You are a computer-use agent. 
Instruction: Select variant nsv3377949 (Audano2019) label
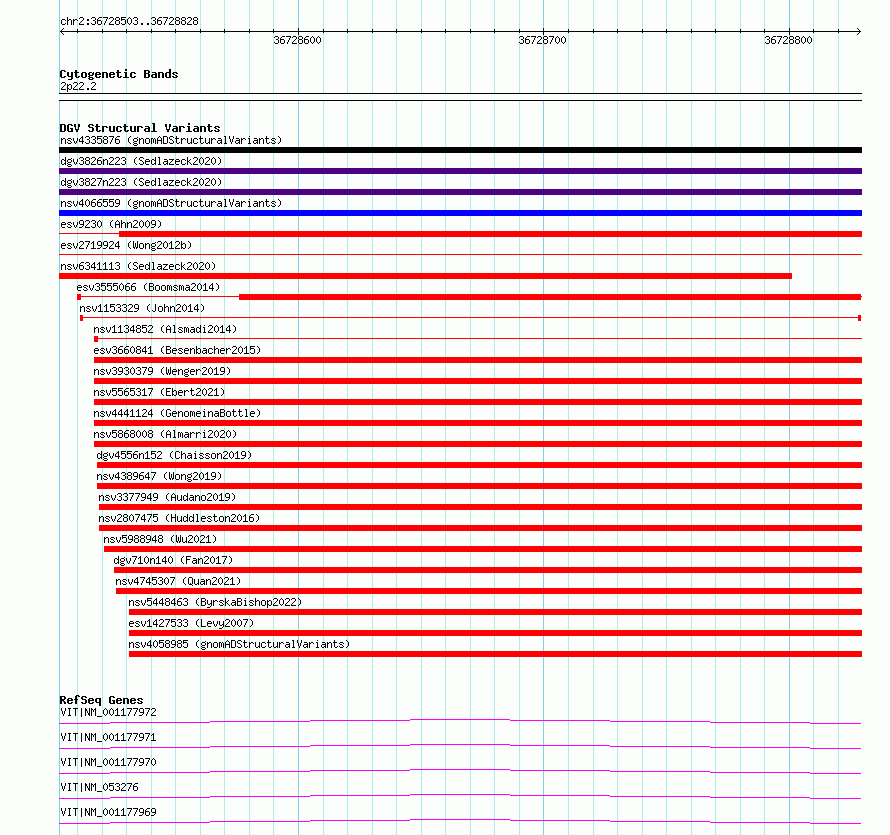pos(167,497)
